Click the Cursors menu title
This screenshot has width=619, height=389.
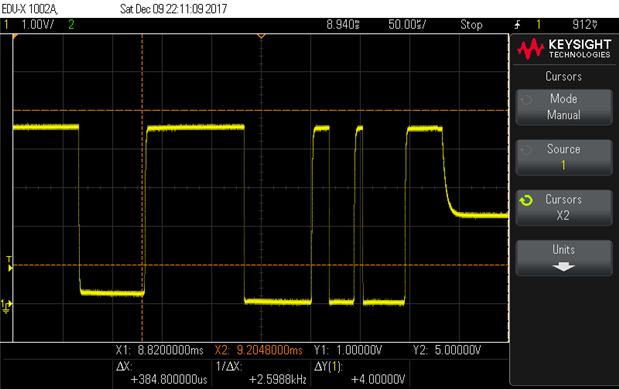click(563, 76)
